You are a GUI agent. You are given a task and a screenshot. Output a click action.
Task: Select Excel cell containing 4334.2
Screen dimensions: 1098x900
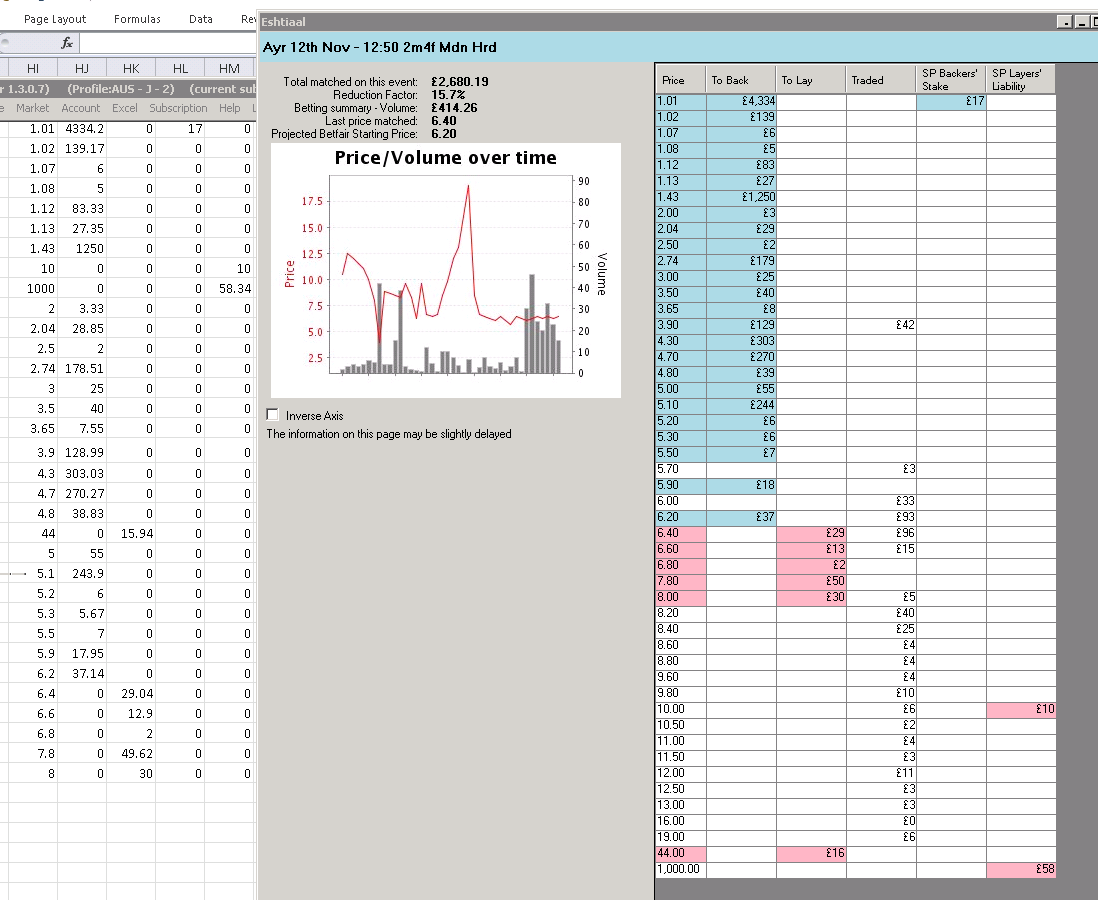pos(82,129)
